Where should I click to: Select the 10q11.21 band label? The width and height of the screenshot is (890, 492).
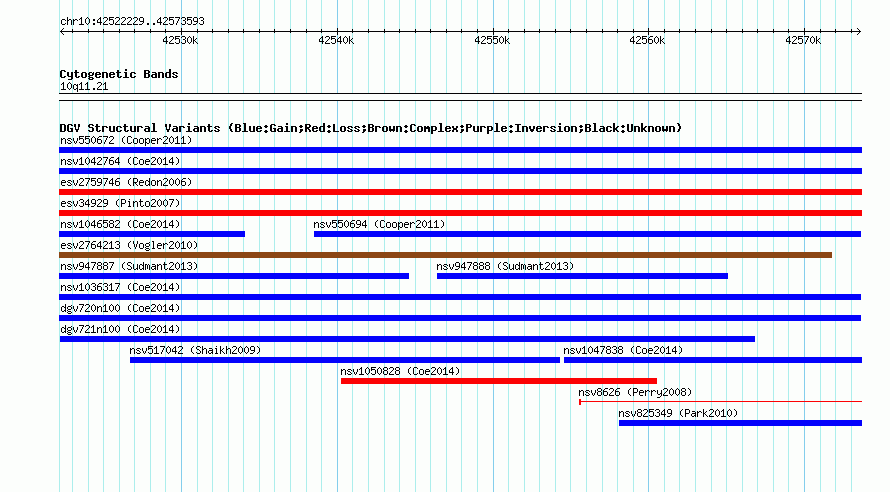click(84, 86)
